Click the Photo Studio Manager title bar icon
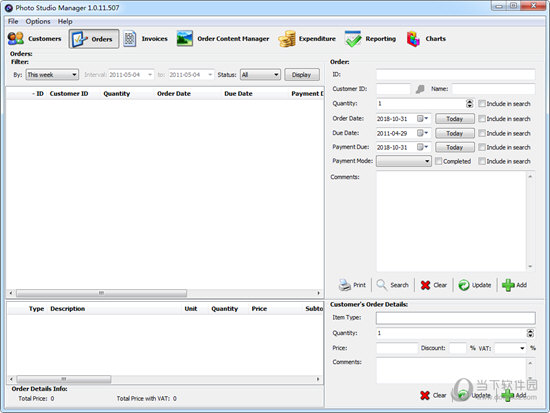The image size is (550, 413). point(8,8)
